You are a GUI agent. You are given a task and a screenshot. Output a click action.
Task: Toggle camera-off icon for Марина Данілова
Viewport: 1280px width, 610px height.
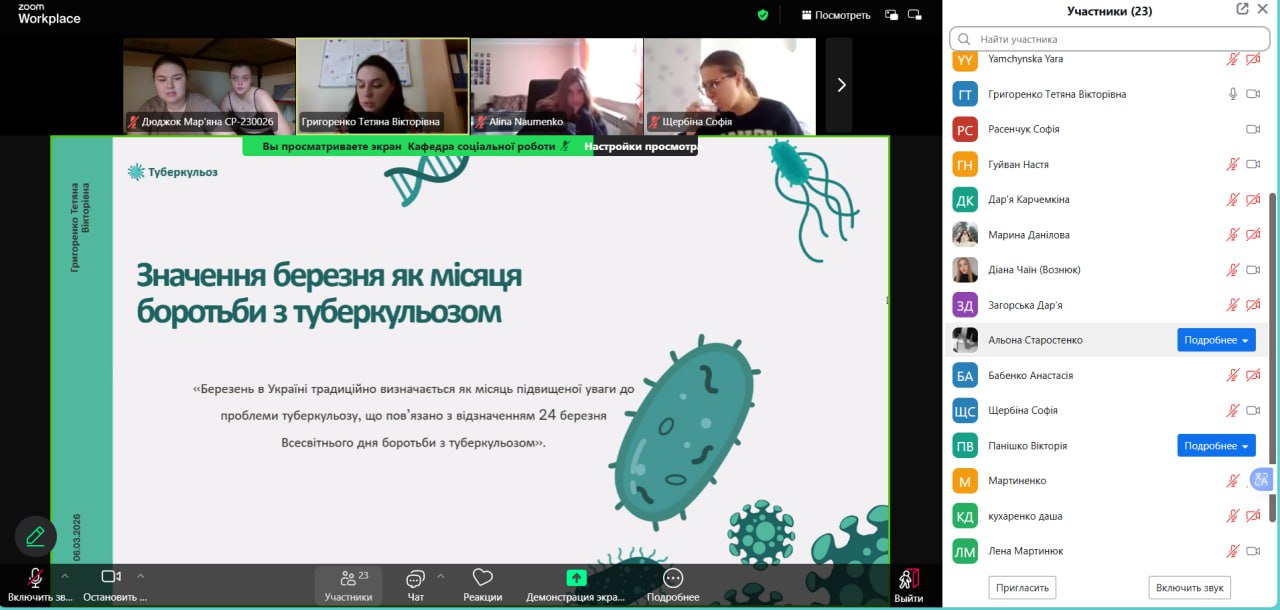pos(1253,234)
